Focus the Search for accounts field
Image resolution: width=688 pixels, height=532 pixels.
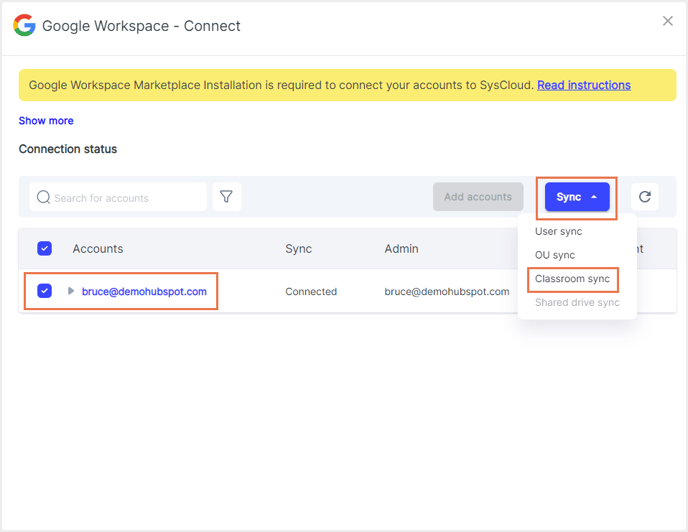(x=118, y=197)
